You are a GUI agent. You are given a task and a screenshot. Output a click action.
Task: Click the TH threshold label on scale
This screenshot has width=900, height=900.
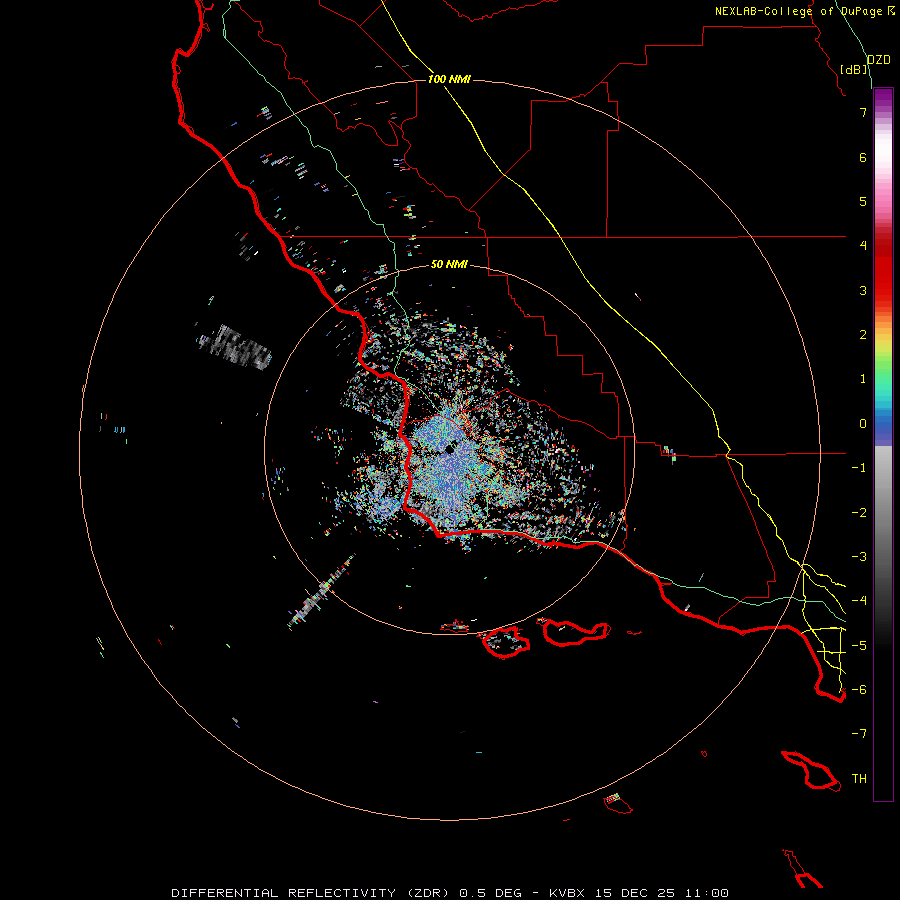(859, 779)
